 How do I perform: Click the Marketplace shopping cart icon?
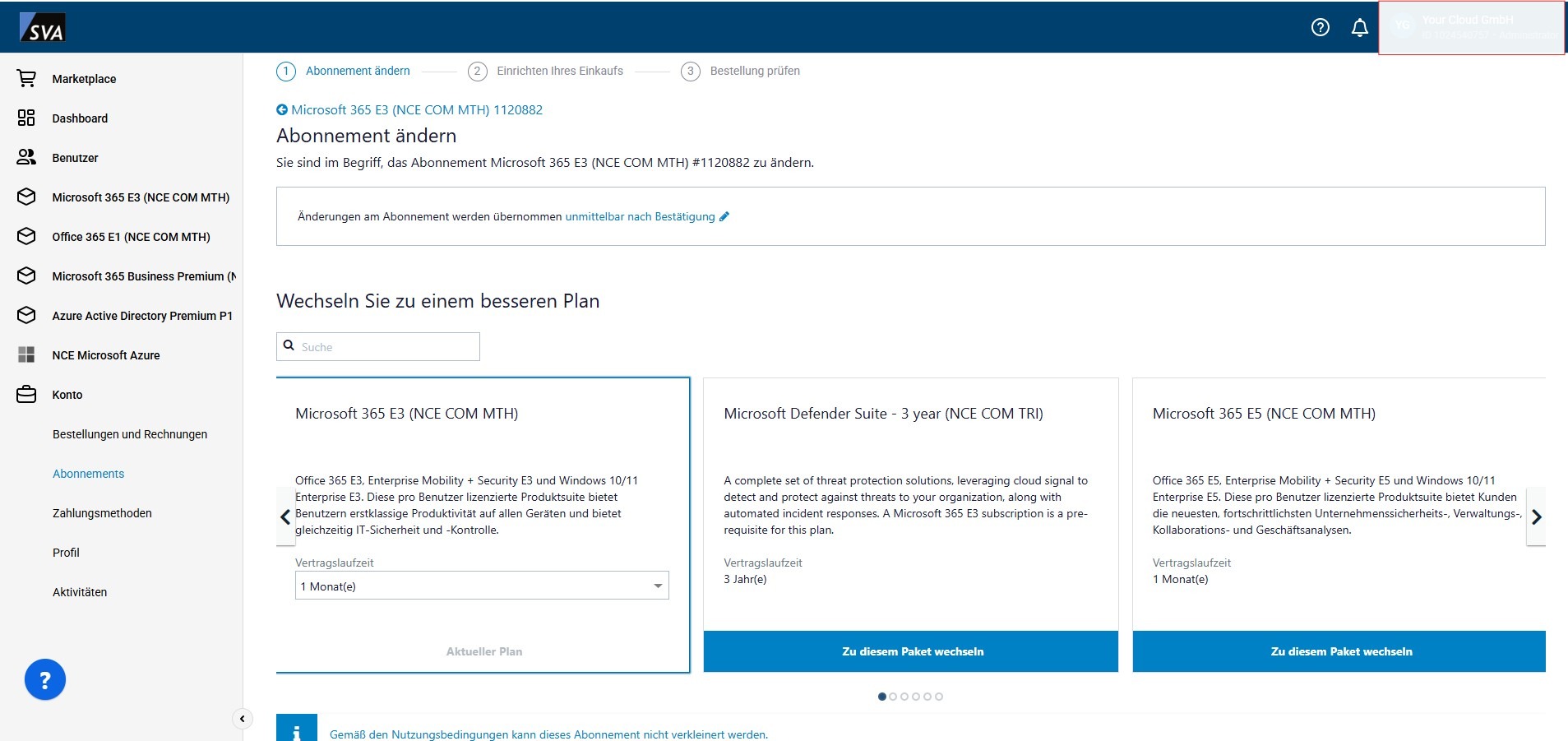pyautogui.click(x=26, y=78)
